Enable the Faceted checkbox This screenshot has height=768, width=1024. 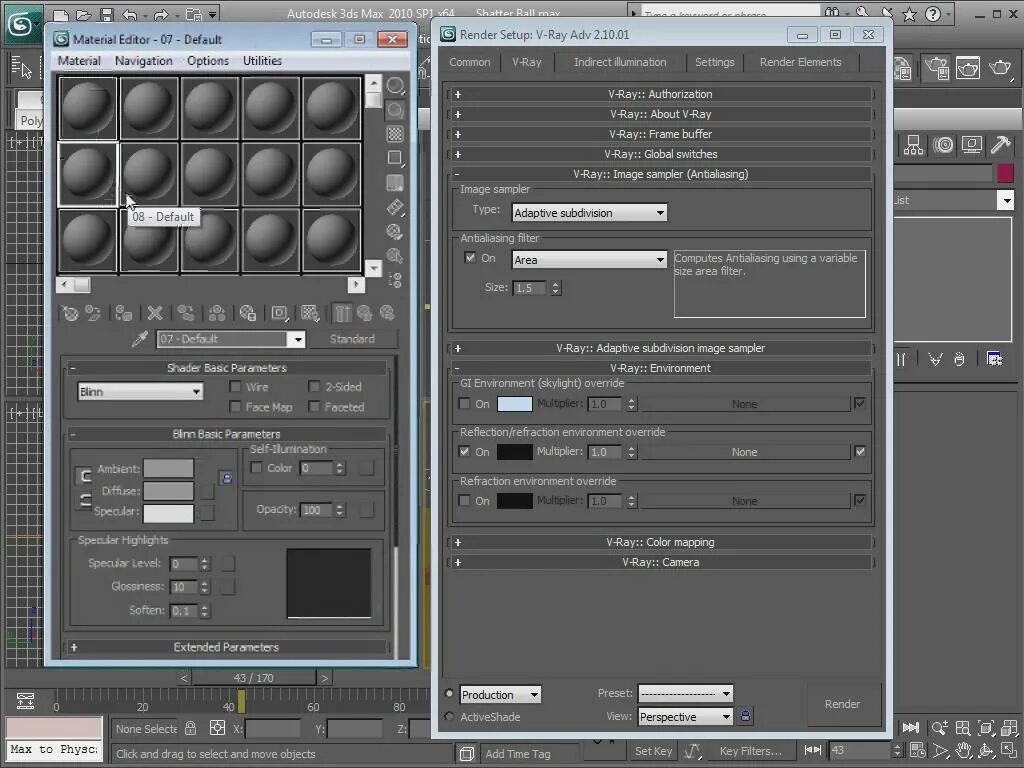314,407
